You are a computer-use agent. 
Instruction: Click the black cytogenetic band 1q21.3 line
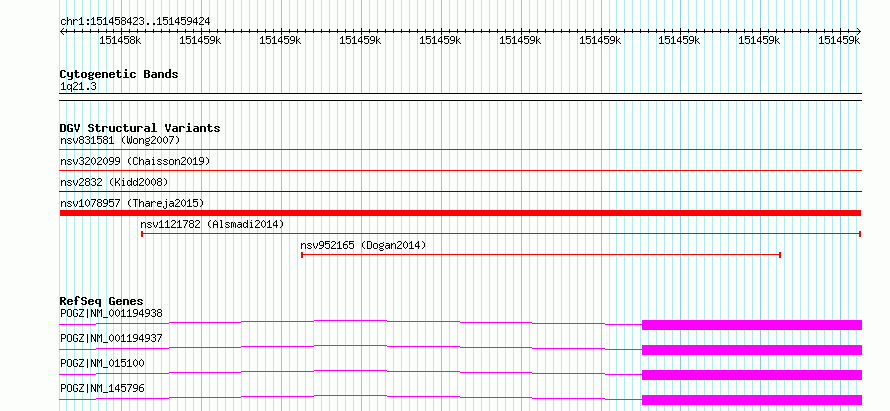[460, 97]
